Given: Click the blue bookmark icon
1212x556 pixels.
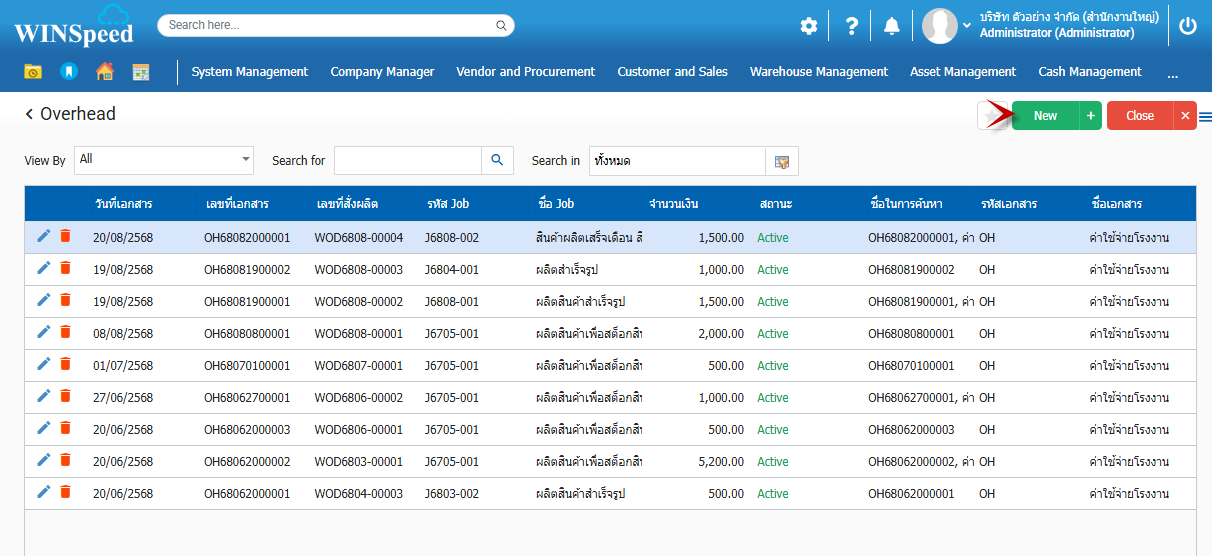Looking at the screenshot, I should (68, 72).
